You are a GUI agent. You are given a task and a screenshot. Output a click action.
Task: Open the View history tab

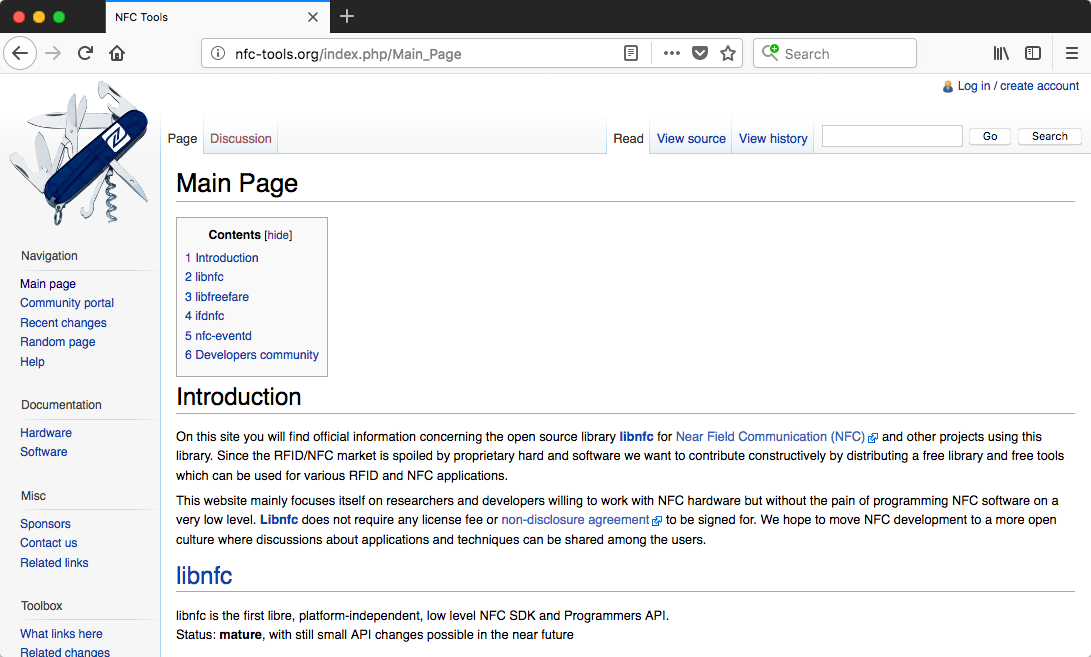pos(773,139)
